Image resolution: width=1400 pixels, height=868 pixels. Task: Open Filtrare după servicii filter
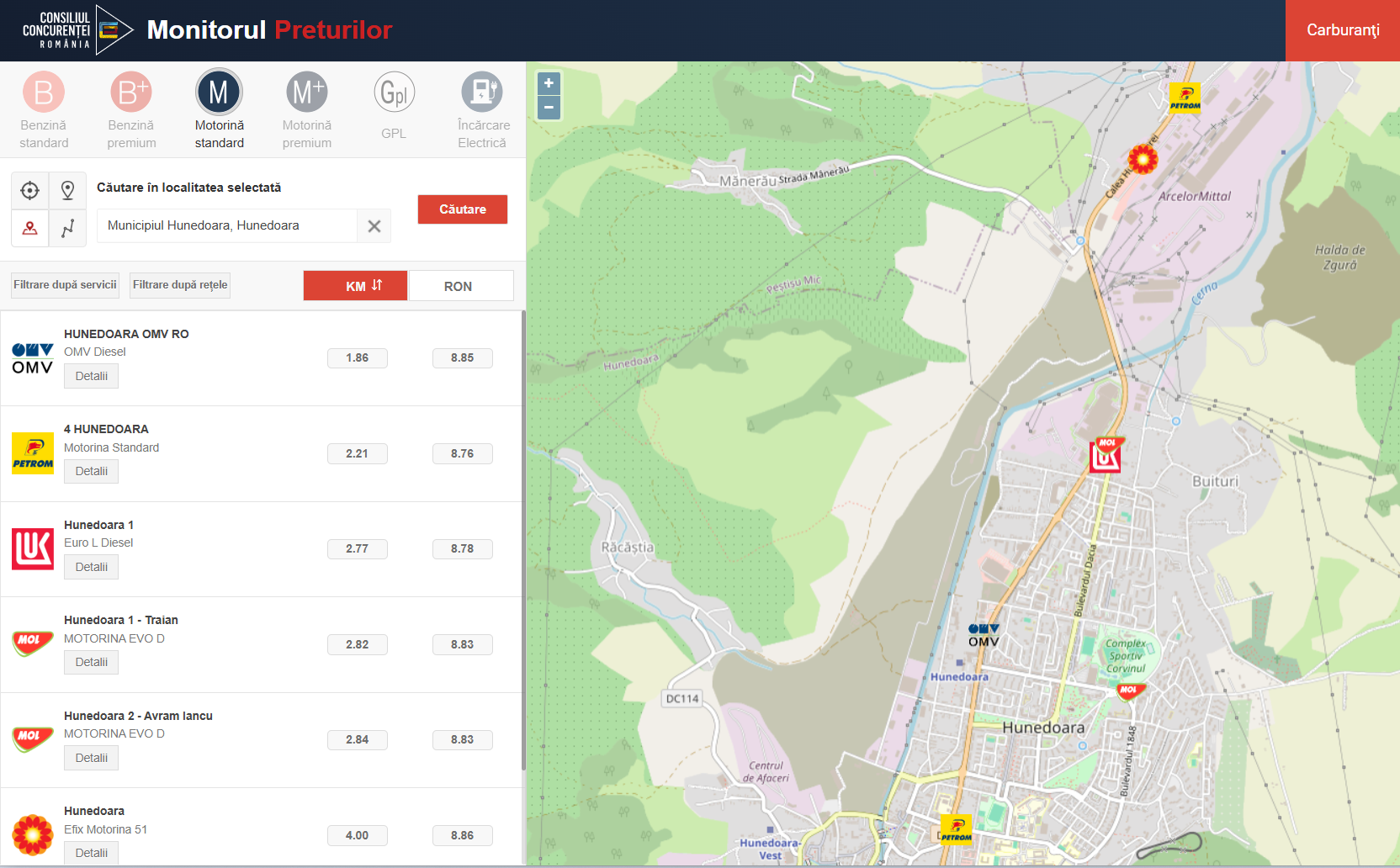pyautogui.click(x=65, y=285)
